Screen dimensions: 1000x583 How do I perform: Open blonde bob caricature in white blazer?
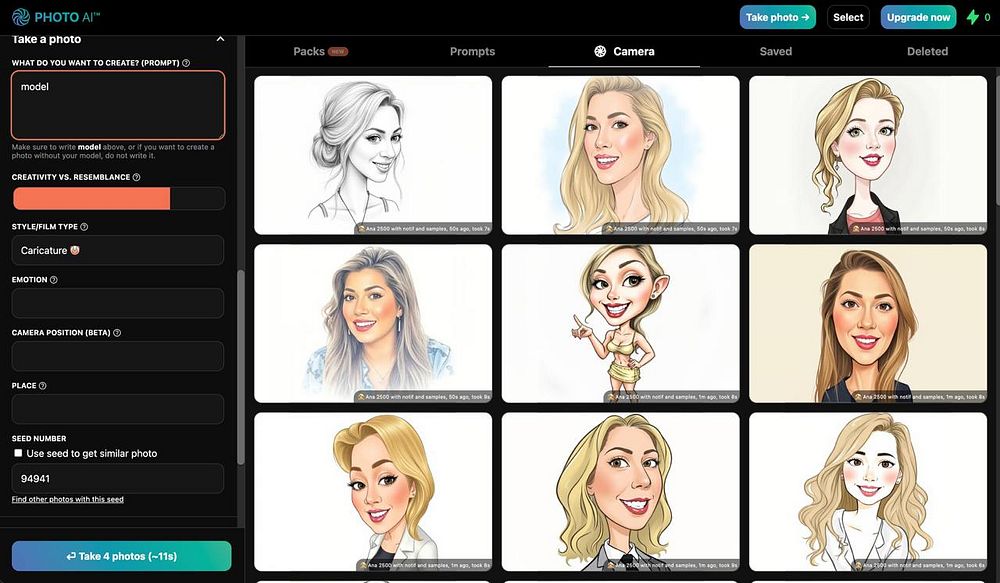pos(373,492)
